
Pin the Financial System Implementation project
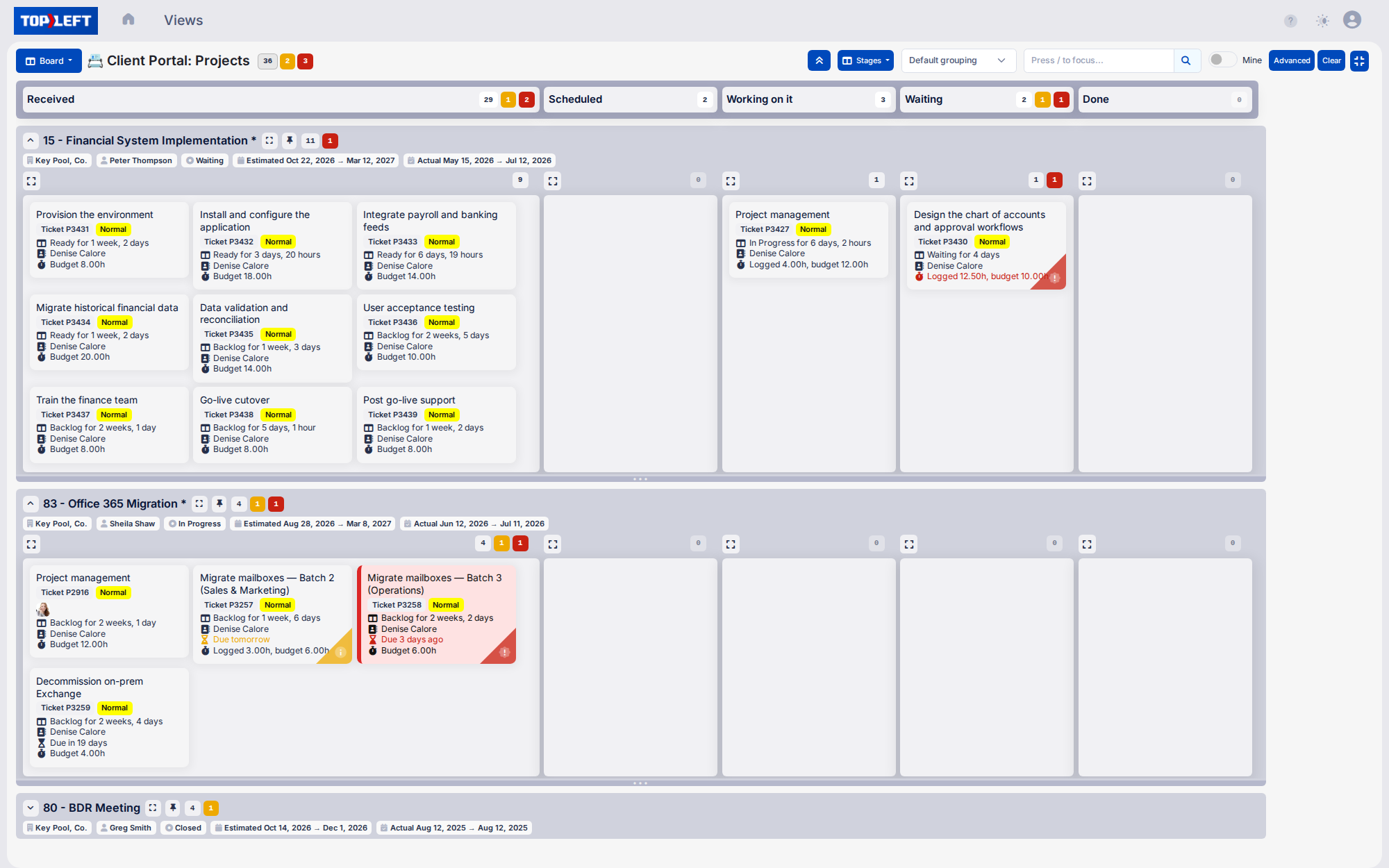(x=290, y=140)
